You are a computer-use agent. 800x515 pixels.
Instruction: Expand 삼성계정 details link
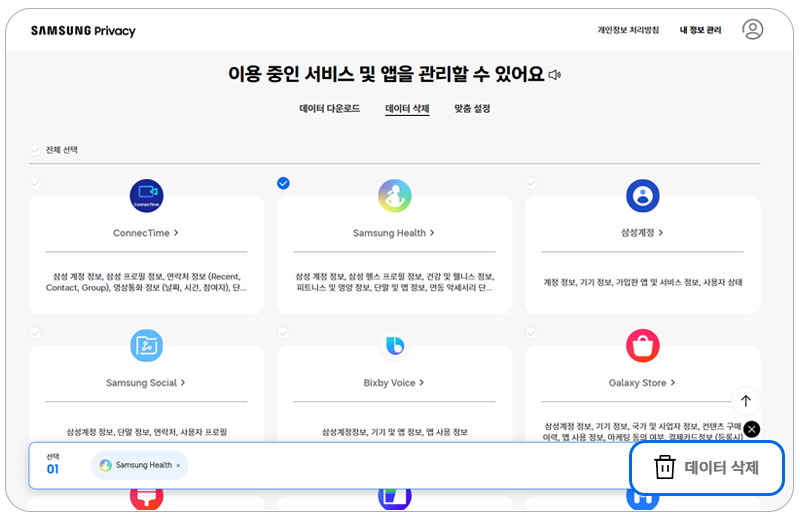642,233
